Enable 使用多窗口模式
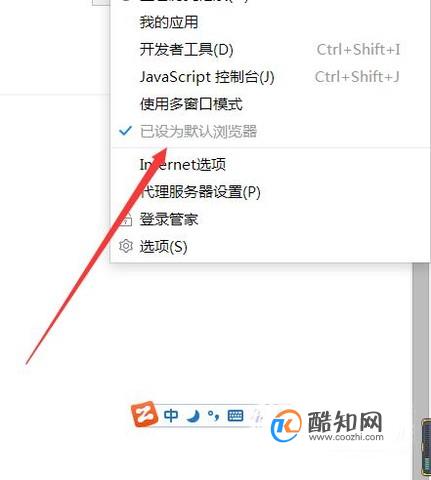 click(x=270, y=104)
